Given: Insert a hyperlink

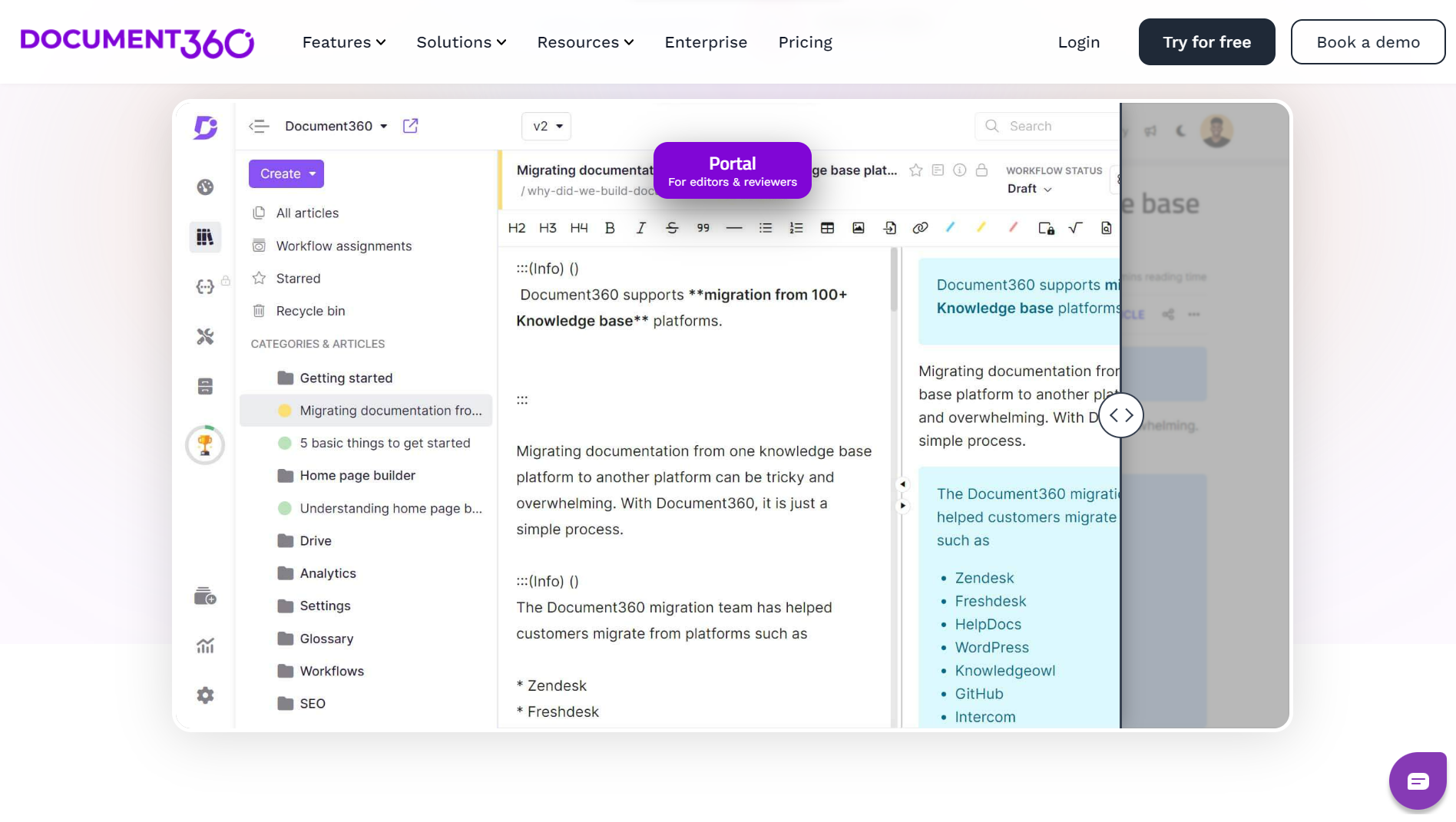Looking at the screenshot, I should pyautogui.click(x=920, y=228).
